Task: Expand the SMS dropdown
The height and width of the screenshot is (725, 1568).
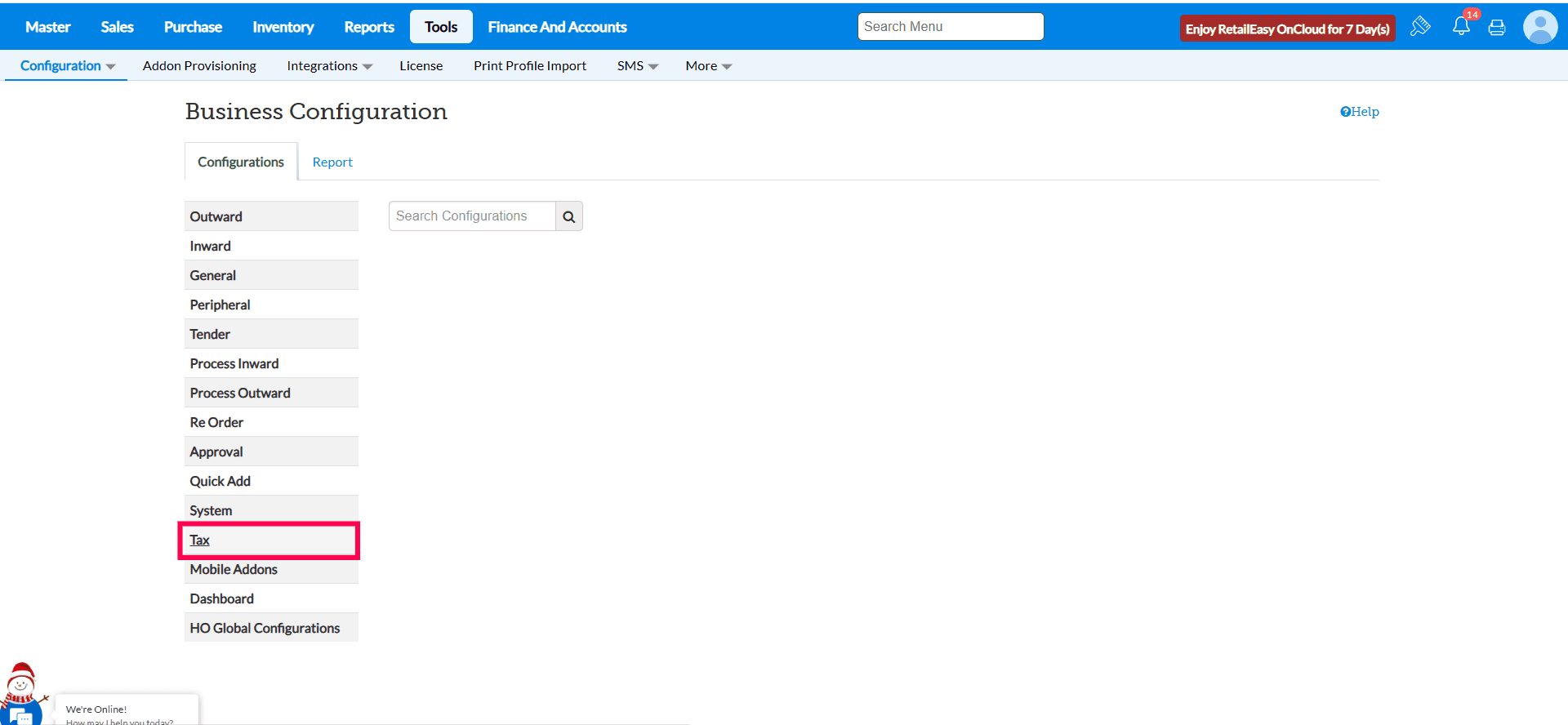Action: (637, 66)
